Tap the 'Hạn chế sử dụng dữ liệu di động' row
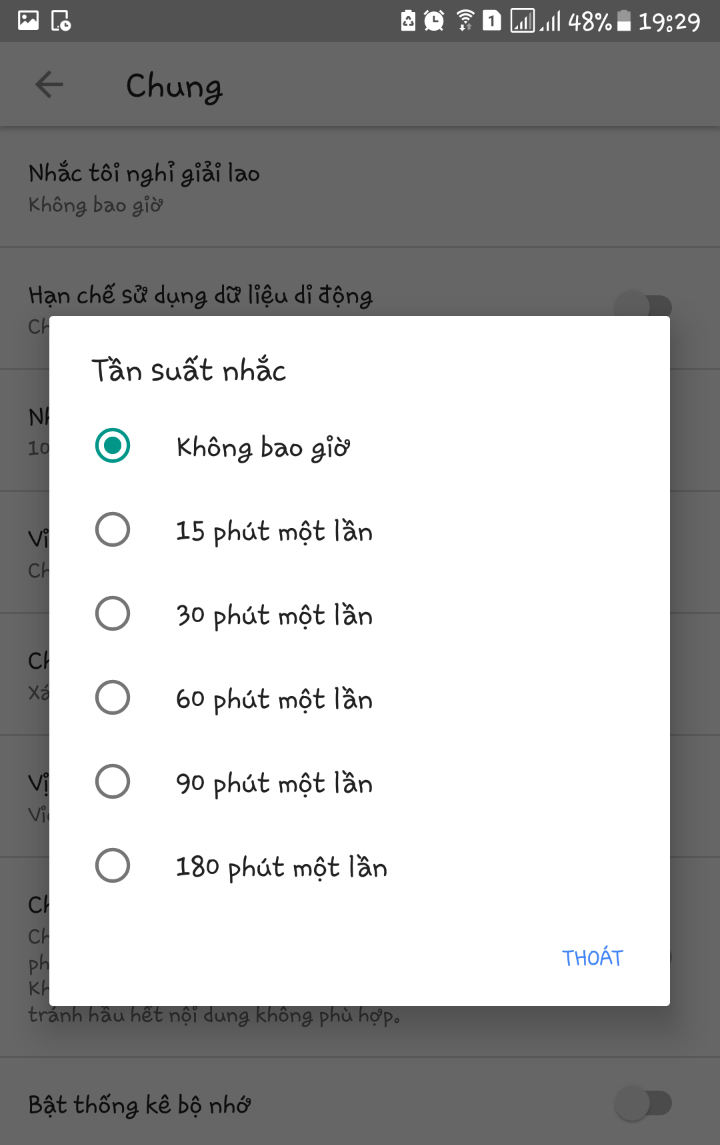The height and width of the screenshot is (1145, 720). click(x=200, y=295)
